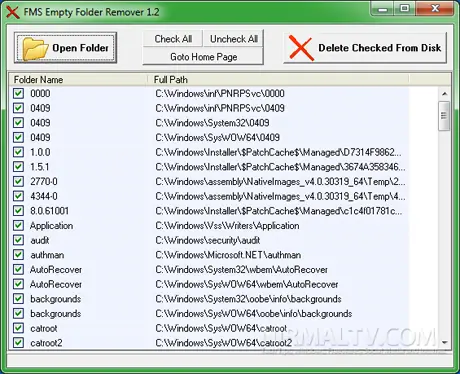Click the list scrollbar down arrow
Viewport: 460px width, 374px height.
[444, 342]
